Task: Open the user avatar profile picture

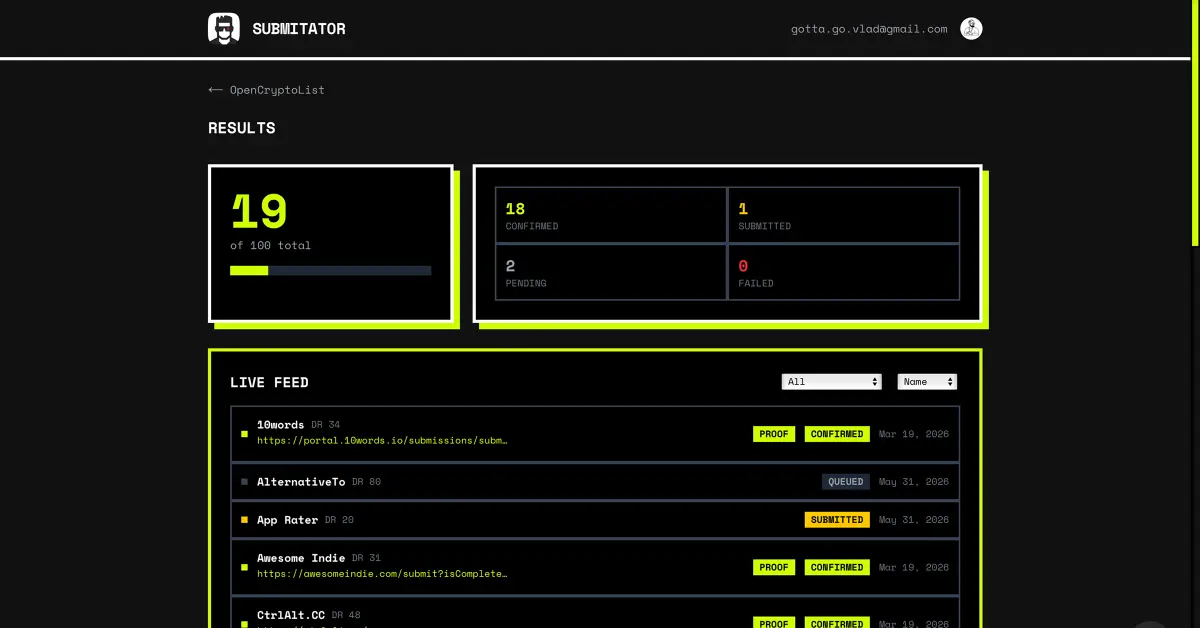Action: (x=971, y=29)
